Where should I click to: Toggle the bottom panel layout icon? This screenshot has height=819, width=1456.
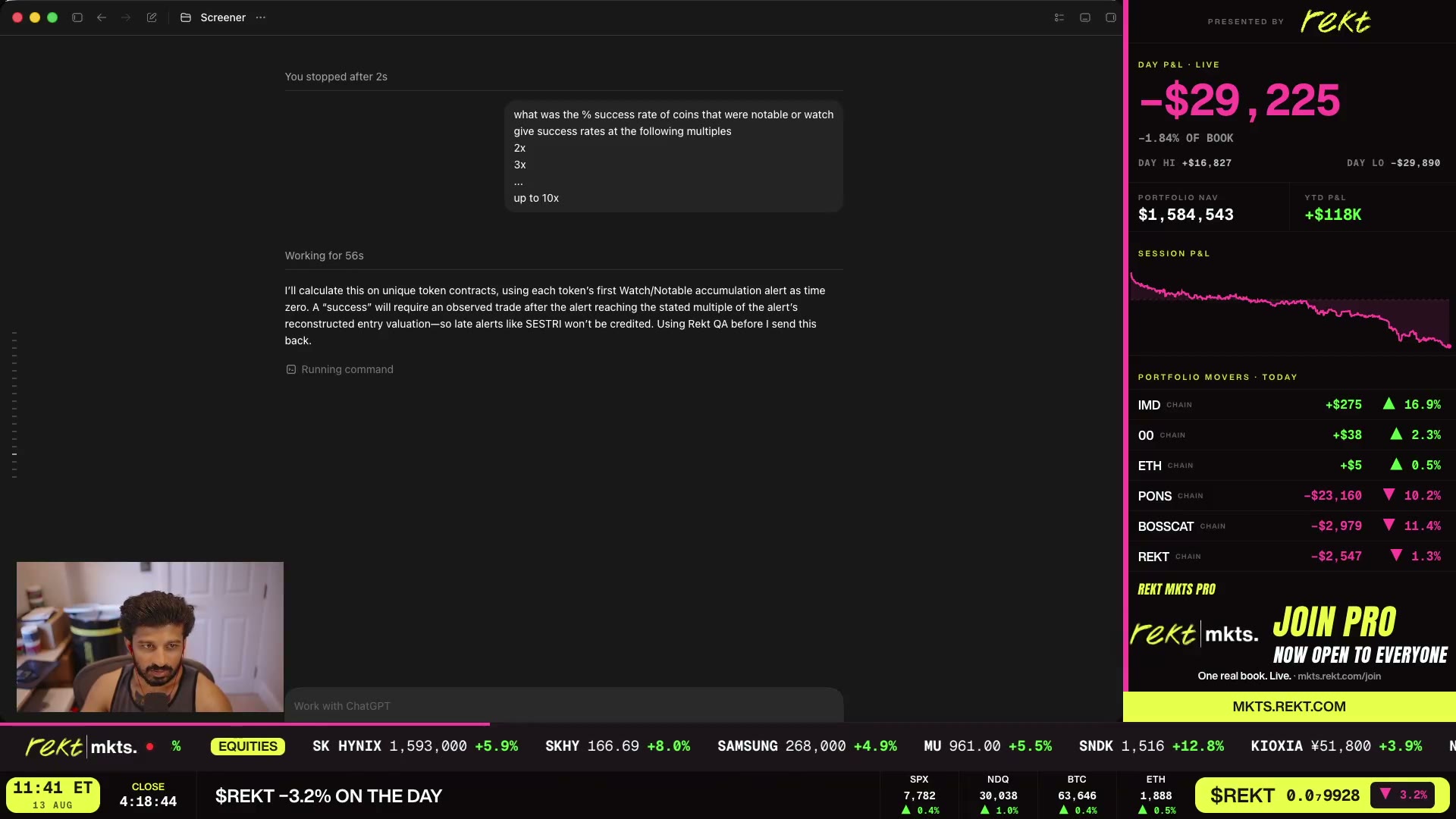tap(1085, 17)
